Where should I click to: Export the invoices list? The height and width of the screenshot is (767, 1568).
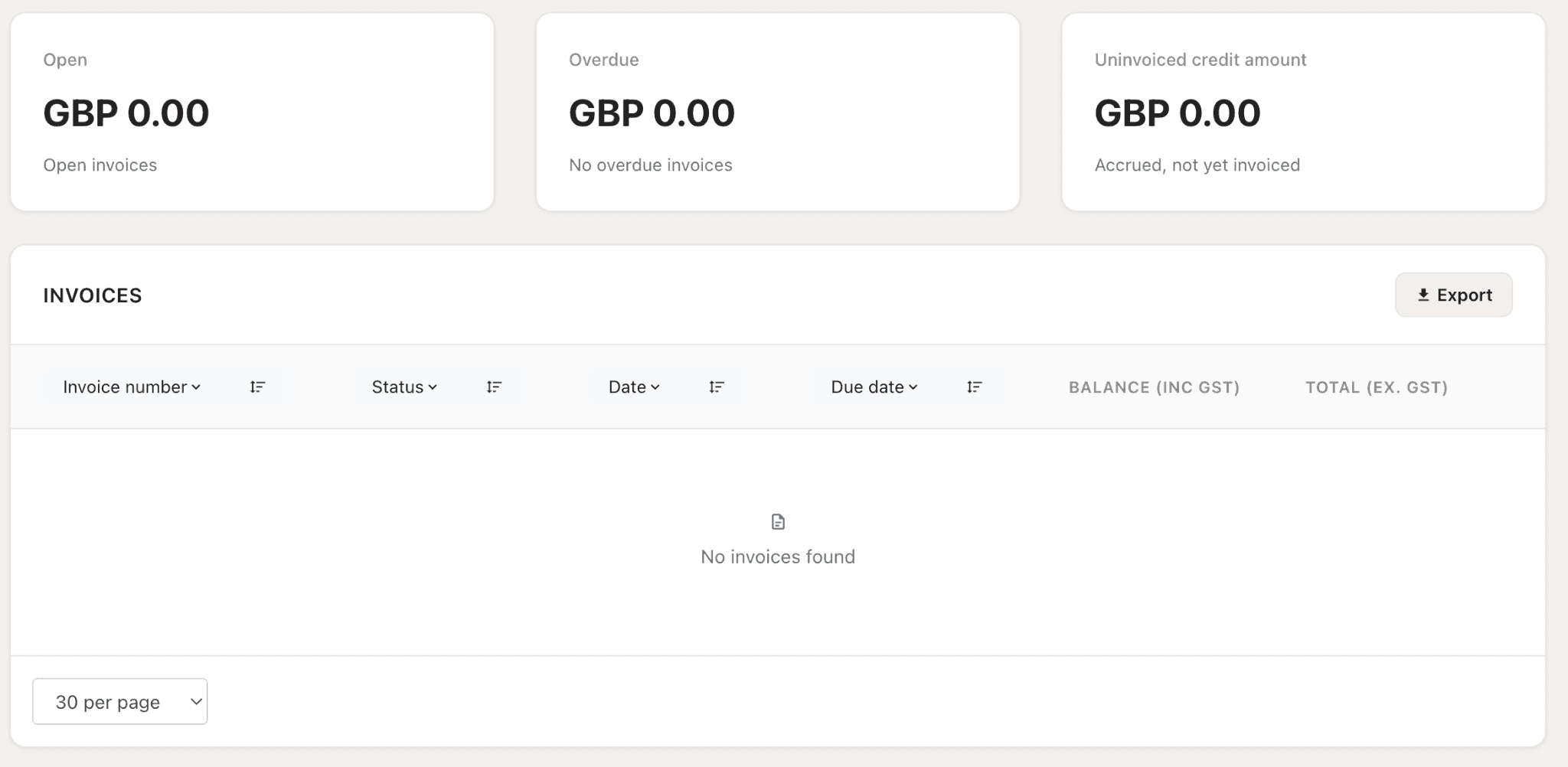coord(1453,295)
